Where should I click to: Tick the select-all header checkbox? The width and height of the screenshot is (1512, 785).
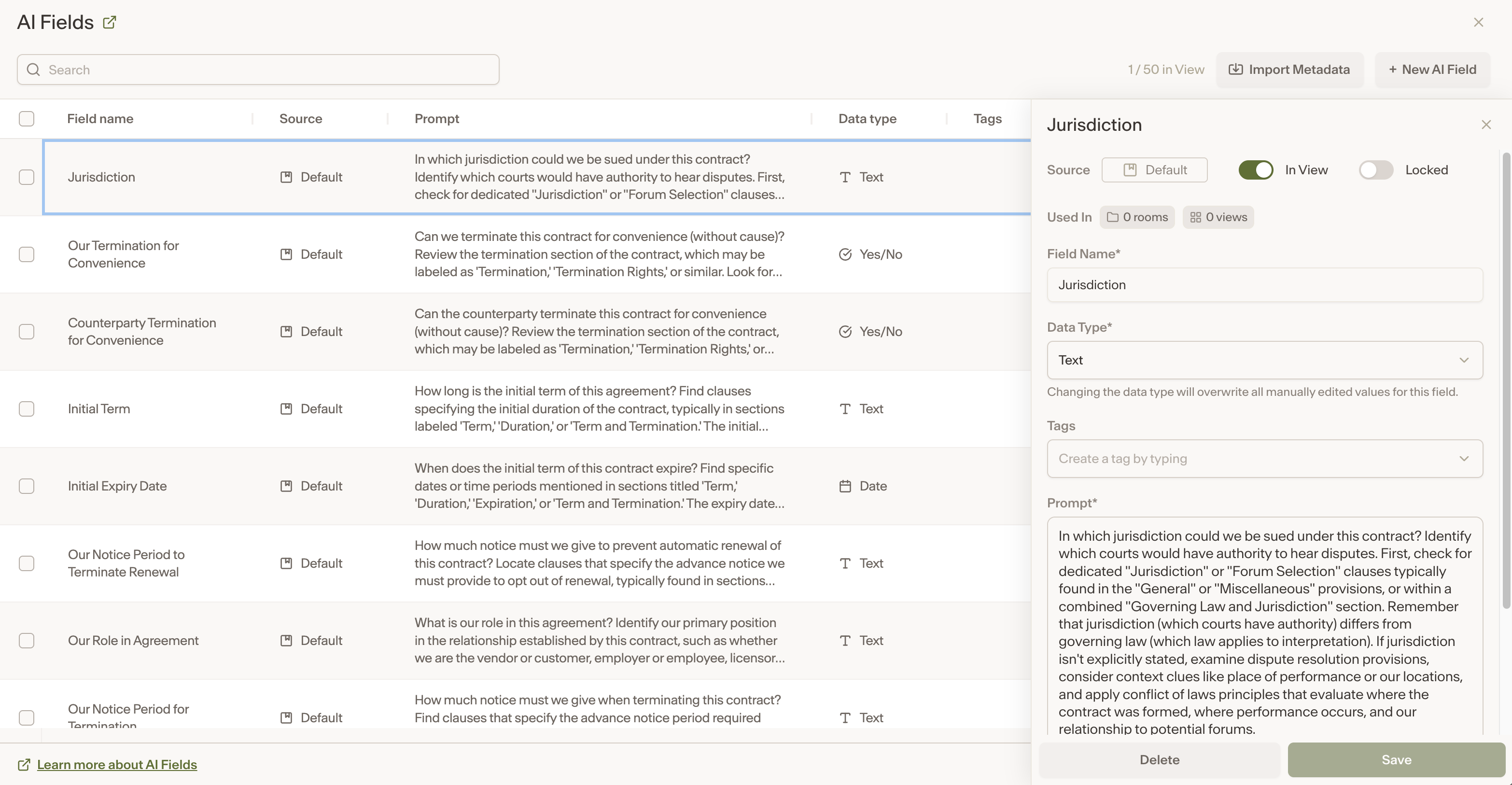(27, 119)
